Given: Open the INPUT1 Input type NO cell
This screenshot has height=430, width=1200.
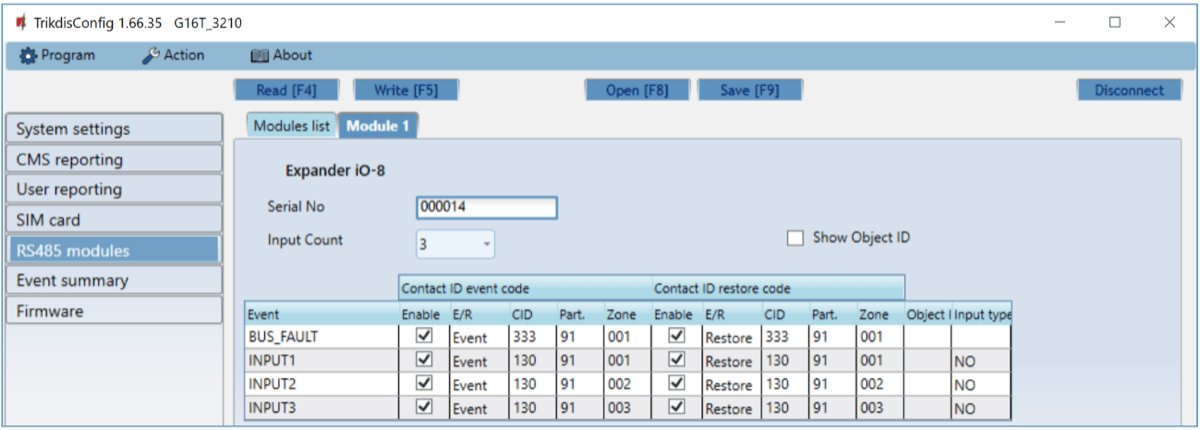Looking at the screenshot, I should click(980, 361).
